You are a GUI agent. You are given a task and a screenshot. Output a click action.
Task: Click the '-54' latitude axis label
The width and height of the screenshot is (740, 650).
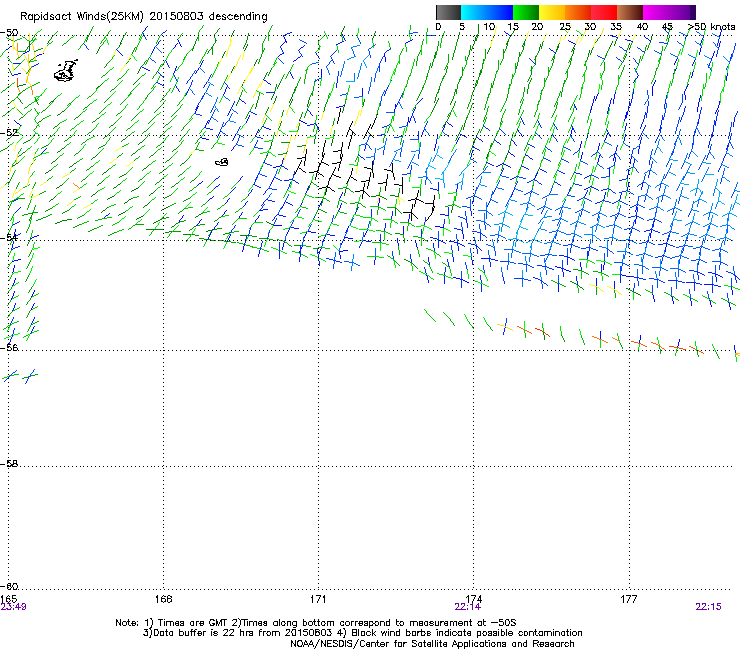(x=10, y=237)
